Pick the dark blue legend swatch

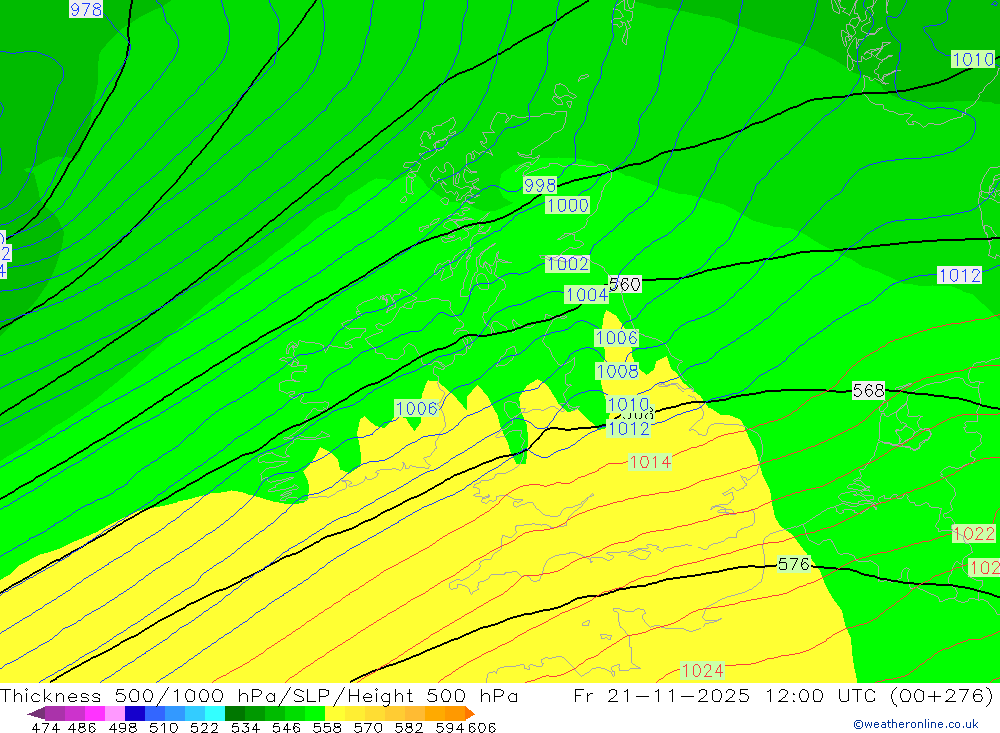135,713
